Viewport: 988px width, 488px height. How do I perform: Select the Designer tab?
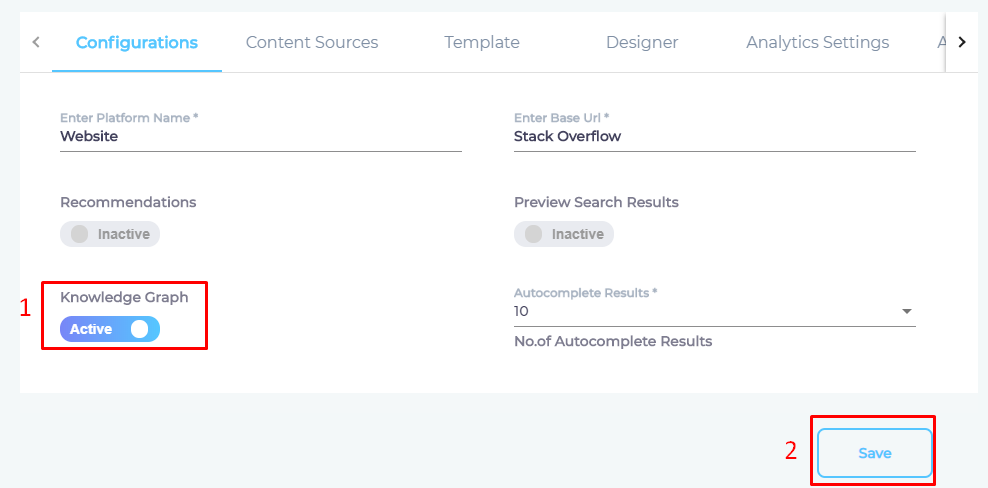[642, 43]
